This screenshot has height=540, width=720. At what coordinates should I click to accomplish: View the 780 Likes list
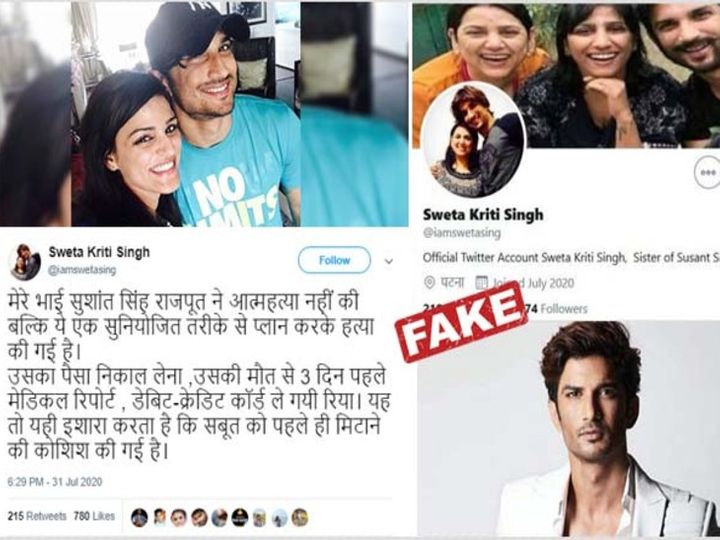tap(94, 516)
